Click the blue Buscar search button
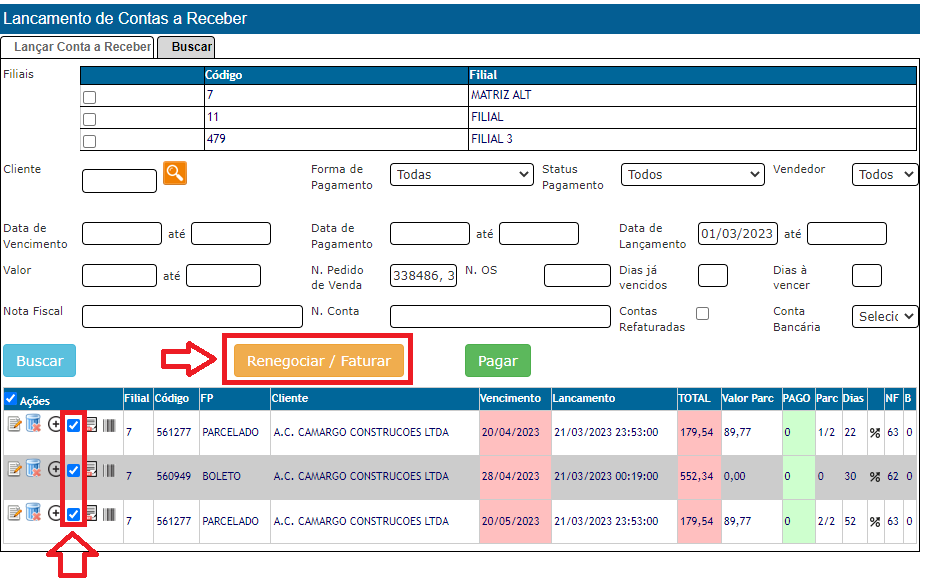This screenshot has height=587, width=925. pos(39,361)
